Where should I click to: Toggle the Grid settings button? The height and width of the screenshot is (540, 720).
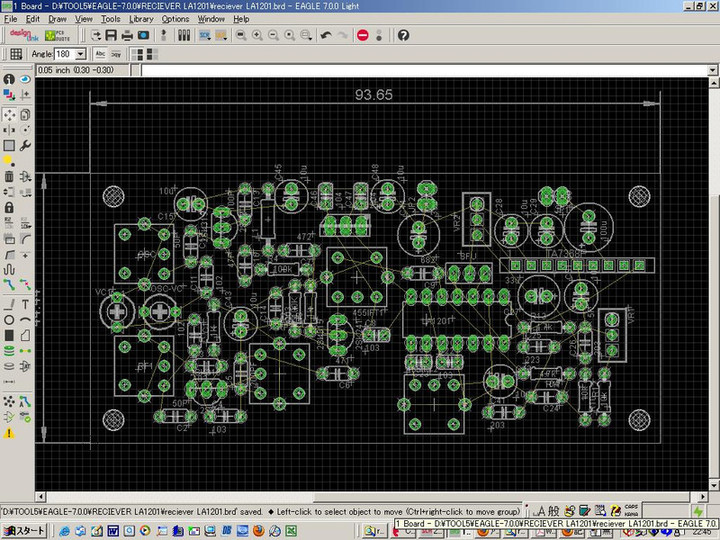[x=16, y=53]
